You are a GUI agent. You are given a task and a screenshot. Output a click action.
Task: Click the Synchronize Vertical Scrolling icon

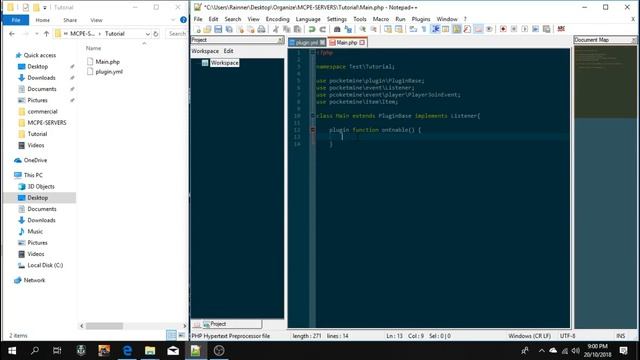click(388, 29)
